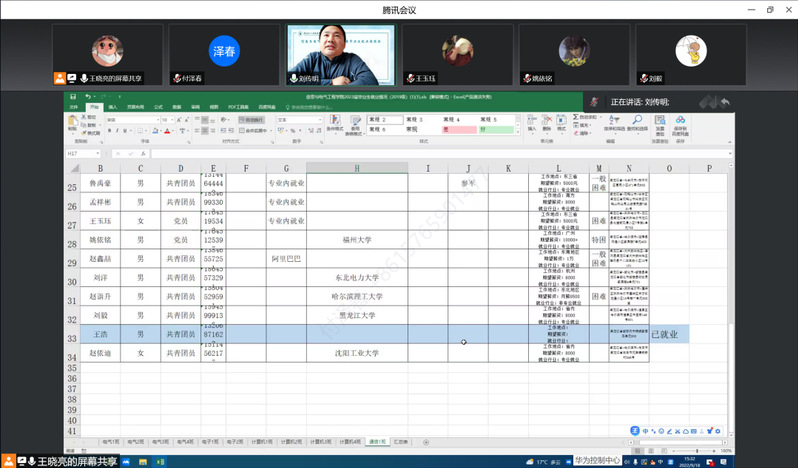Image resolution: width=798 pixels, height=468 pixels.
Task: Click the floating assistant icon near the bottom-right of the sheet
Action: tap(635, 431)
